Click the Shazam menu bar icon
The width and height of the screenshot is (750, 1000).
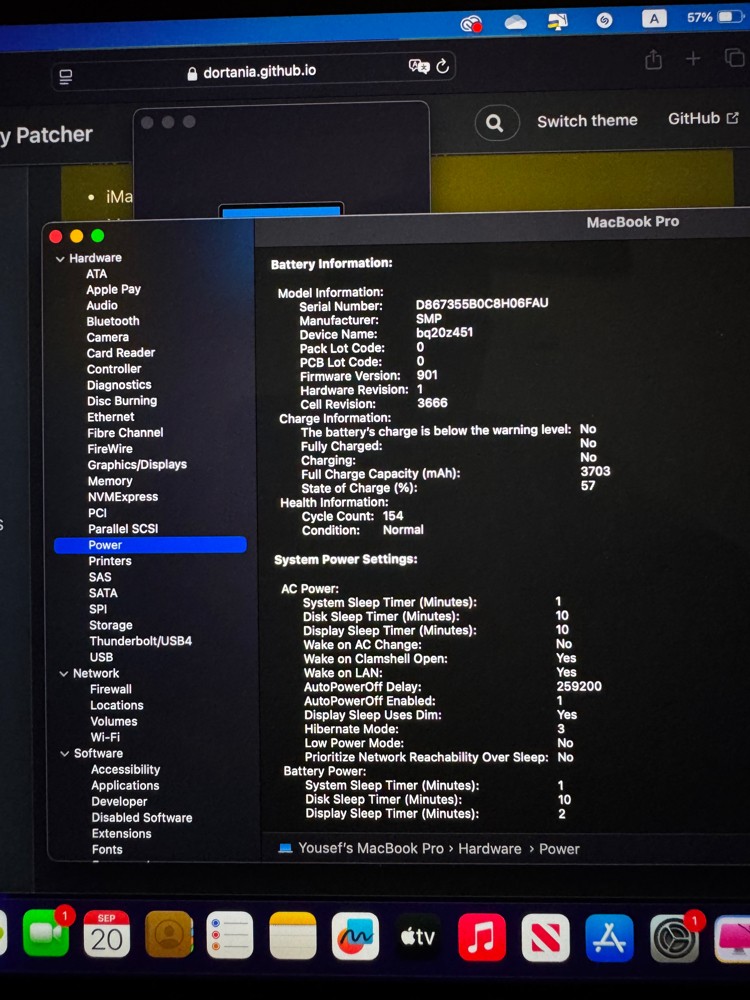(604, 20)
